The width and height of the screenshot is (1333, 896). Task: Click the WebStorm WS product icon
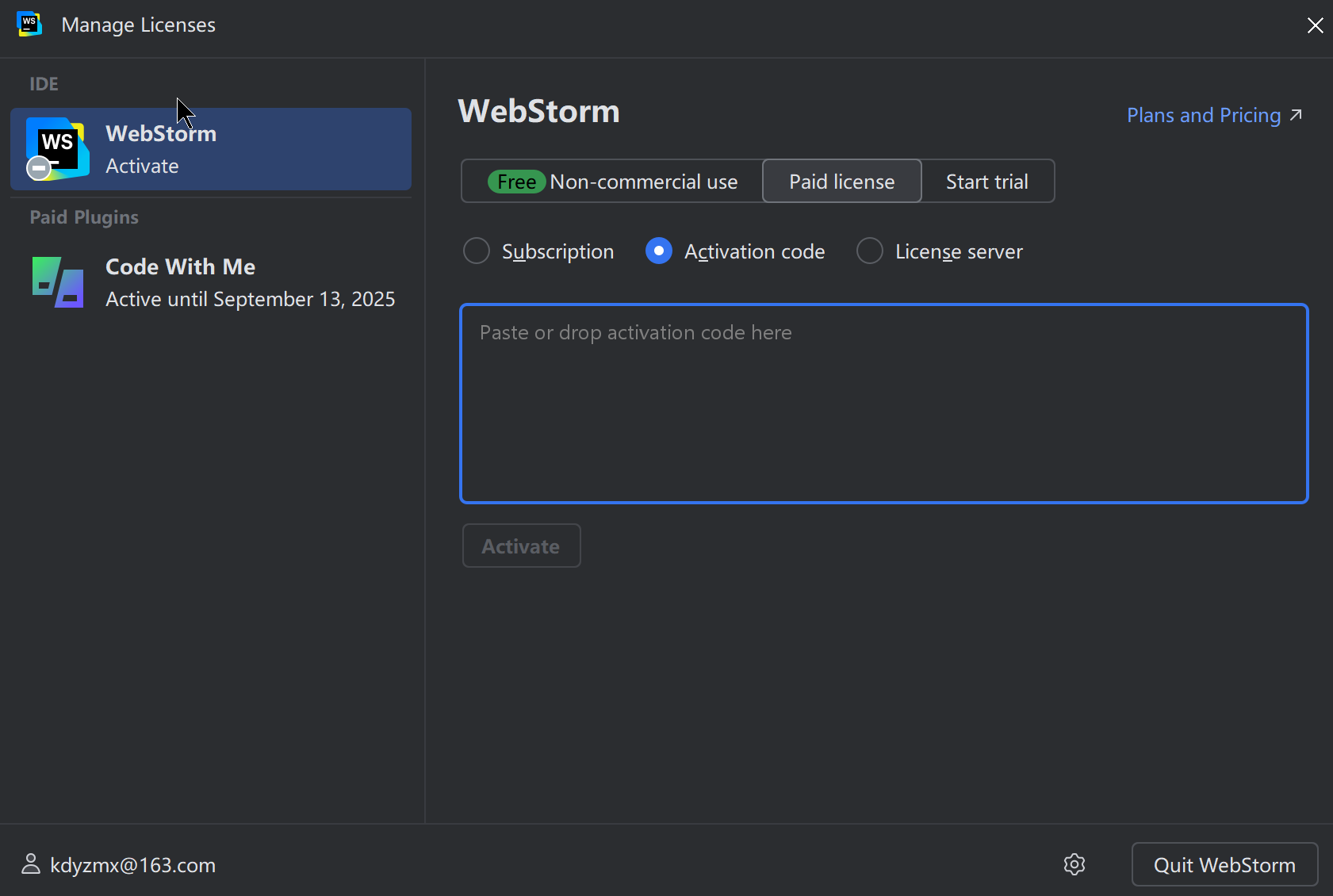(x=57, y=148)
